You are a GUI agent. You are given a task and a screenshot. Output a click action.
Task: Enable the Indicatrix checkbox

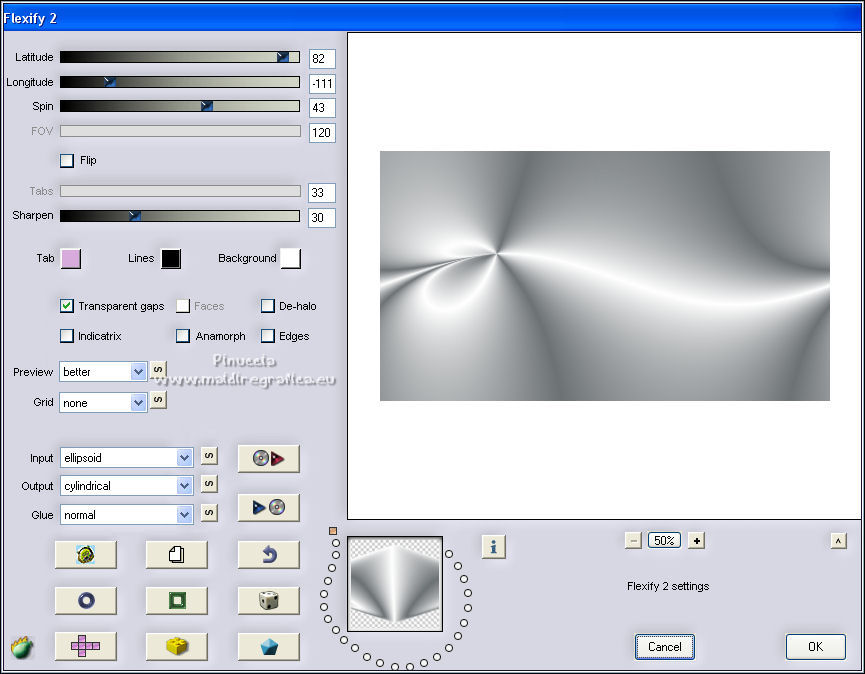point(67,335)
